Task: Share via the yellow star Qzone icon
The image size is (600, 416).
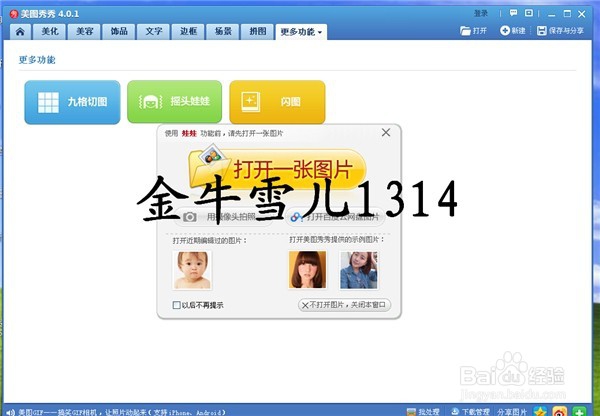Action: pyautogui.click(x=540, y=411)
